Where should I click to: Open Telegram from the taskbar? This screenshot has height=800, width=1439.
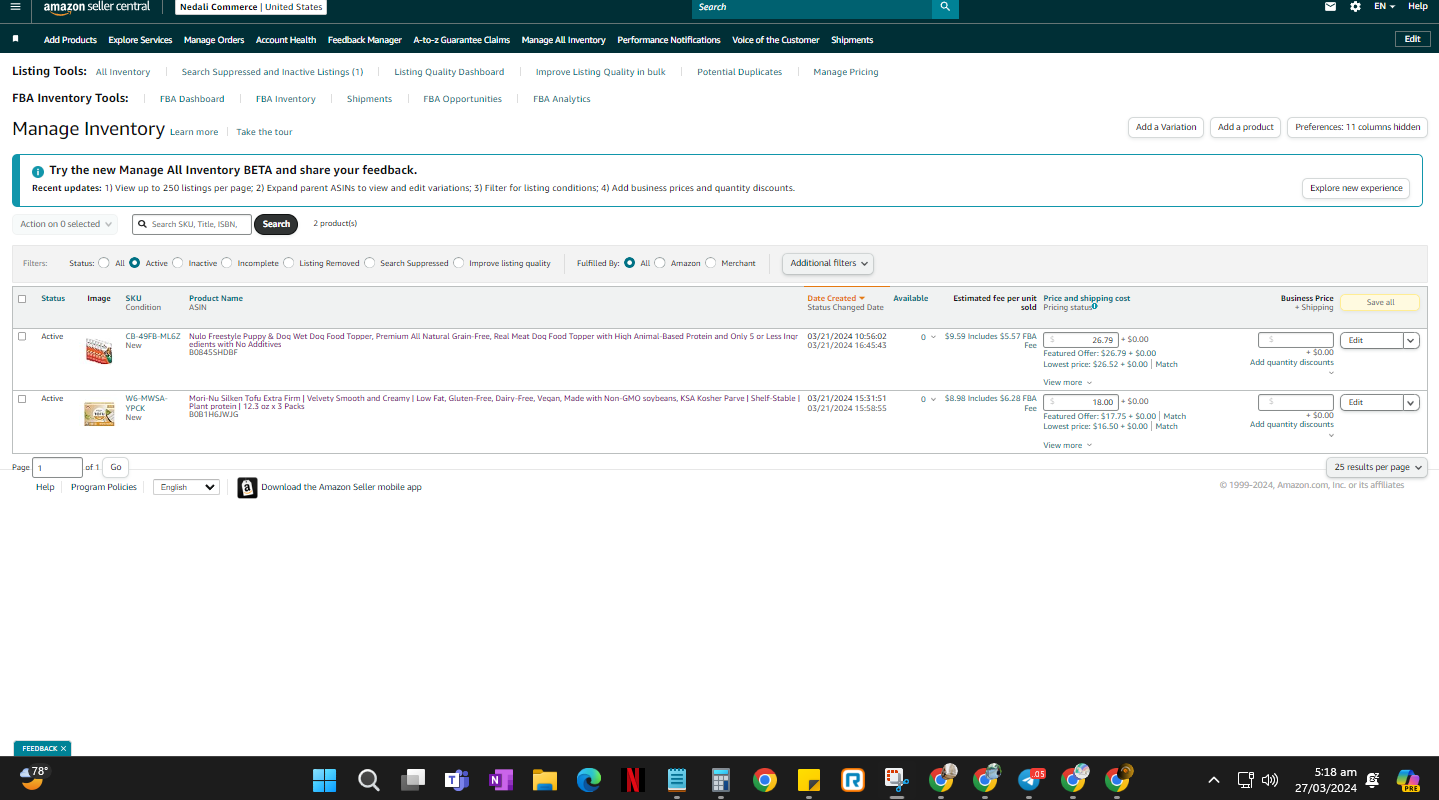point(1030,780)
